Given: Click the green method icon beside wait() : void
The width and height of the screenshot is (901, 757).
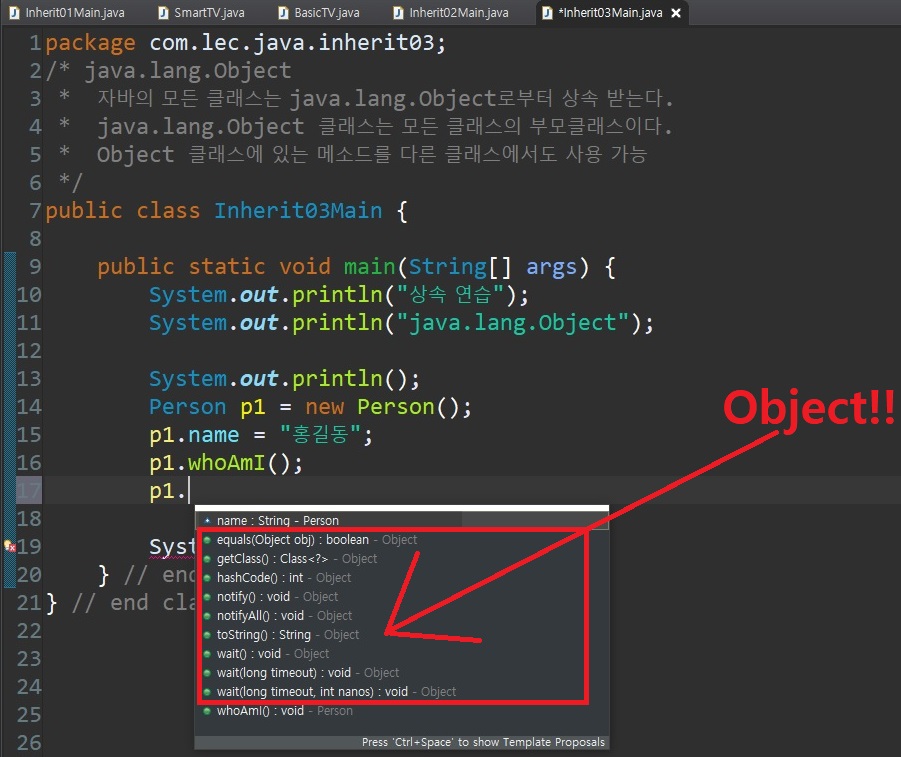Looking at the screenshot, I should click(207, 654).
